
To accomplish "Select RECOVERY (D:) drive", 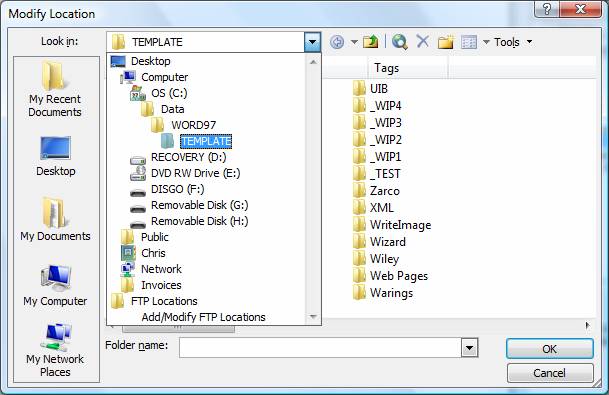I will coord(178,157).
